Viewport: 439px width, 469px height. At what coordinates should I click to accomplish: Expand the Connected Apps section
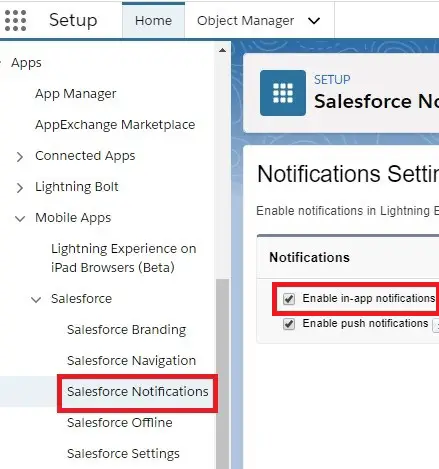pyautogui.click(x=20, y=156)
